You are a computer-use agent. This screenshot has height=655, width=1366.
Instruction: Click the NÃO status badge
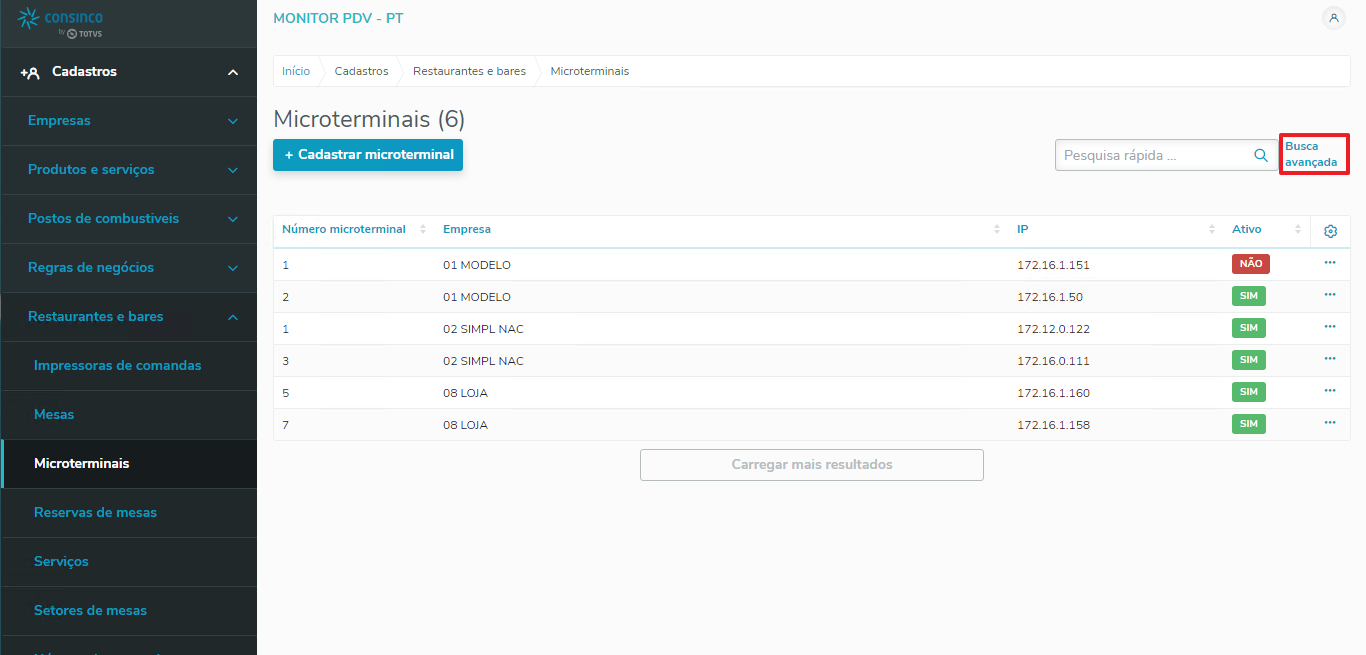coord(1250,264)
